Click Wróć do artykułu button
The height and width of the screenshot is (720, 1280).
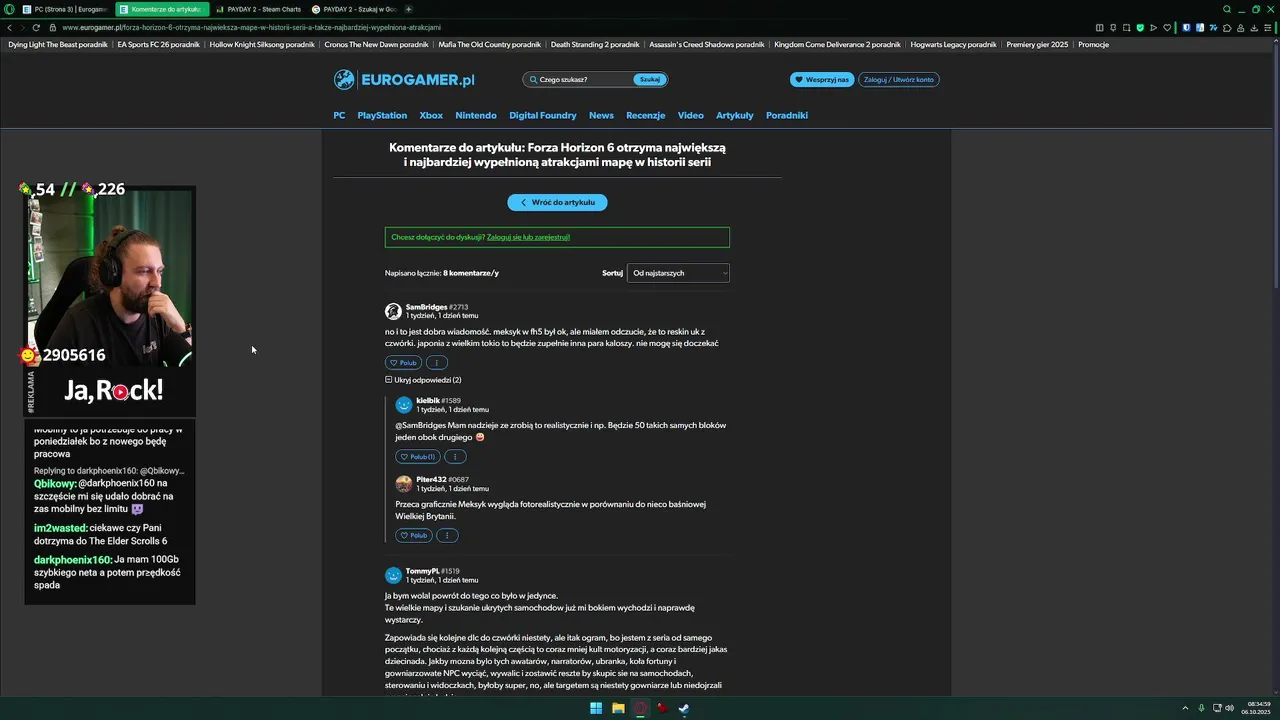tap(557, 202)
